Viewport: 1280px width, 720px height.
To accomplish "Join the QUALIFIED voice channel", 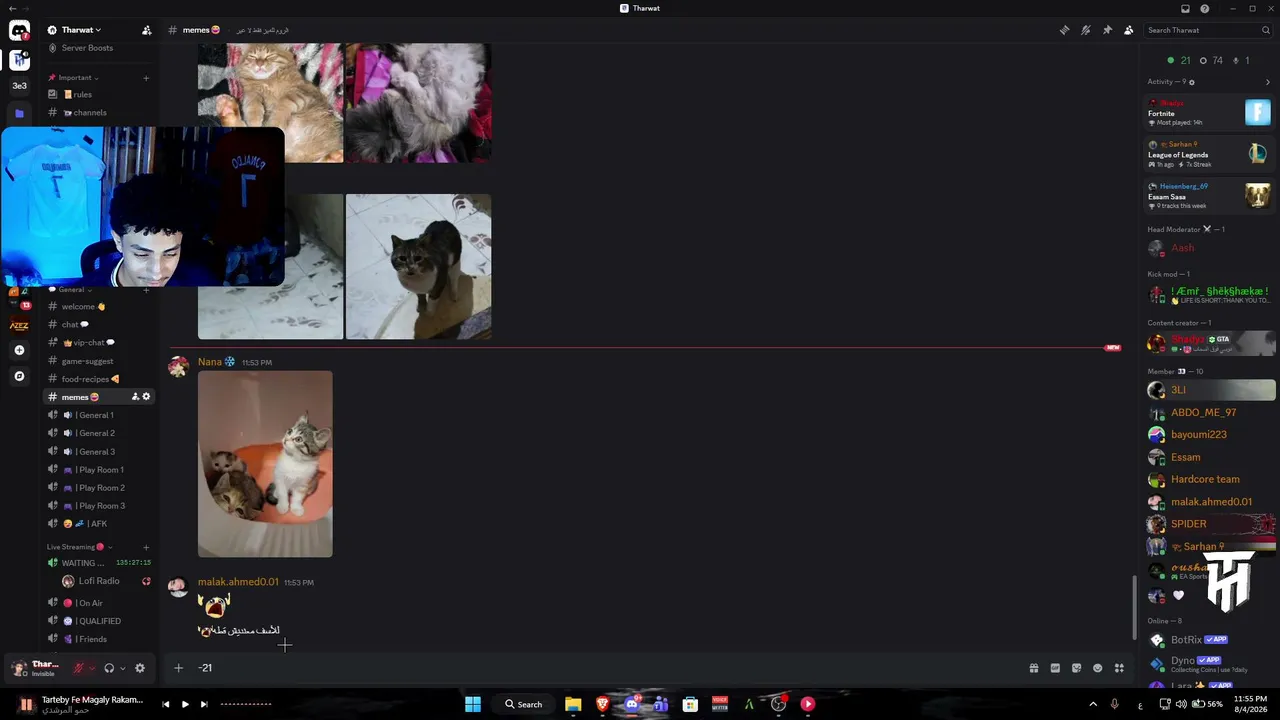I will [x=99, y=621].
